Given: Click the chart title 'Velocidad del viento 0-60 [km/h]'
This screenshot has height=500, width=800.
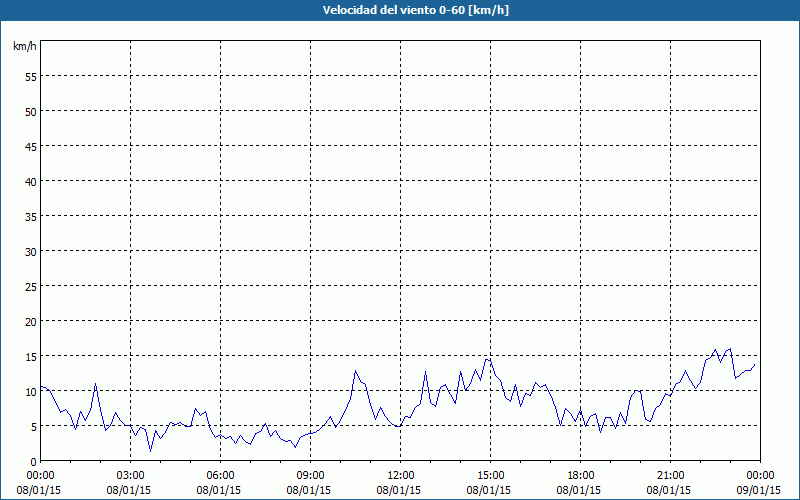Looking at the screenshot, I should pos(416,10).
